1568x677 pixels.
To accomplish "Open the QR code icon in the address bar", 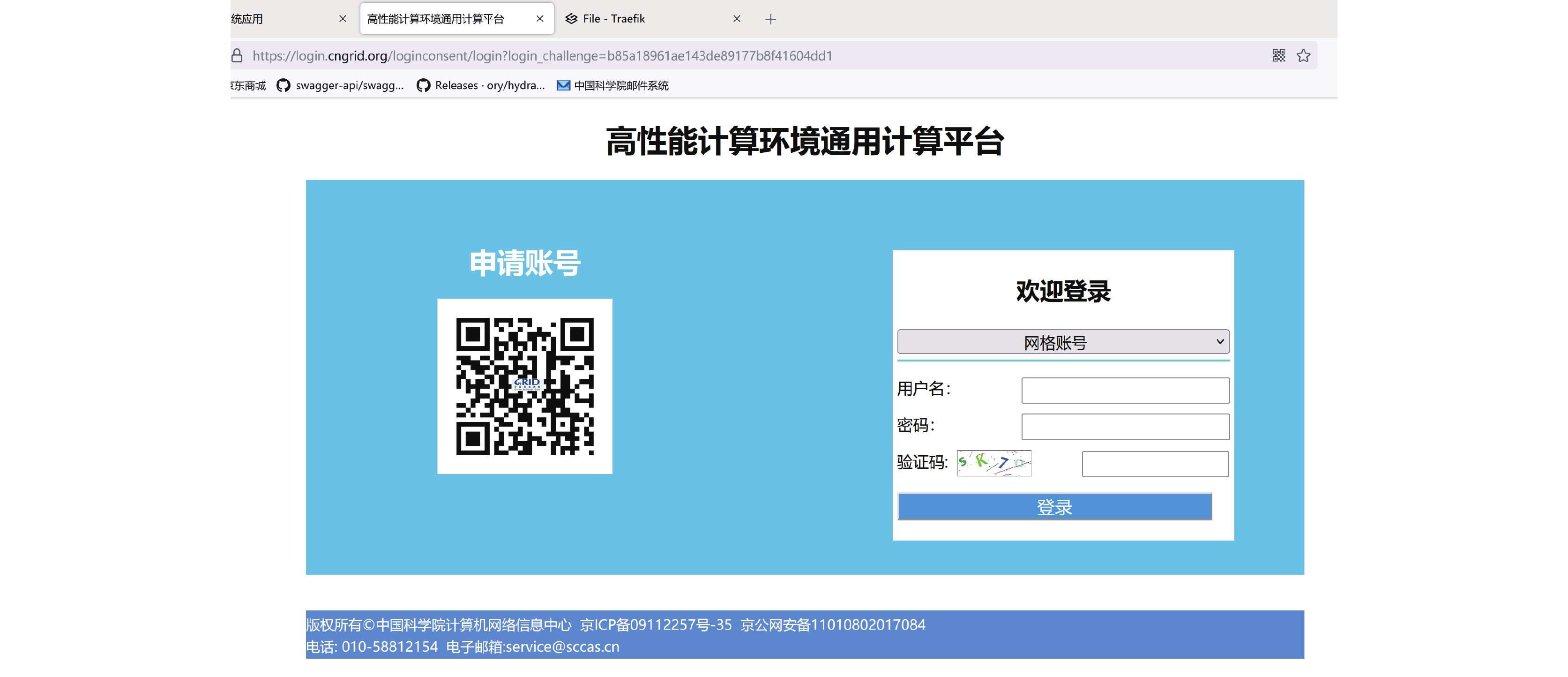I will pyautogui.click(x=1278, y=56).
